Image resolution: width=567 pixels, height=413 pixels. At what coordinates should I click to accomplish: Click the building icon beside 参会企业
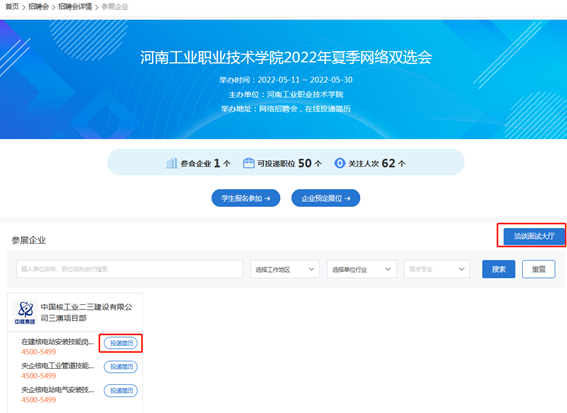click(171, 163)
